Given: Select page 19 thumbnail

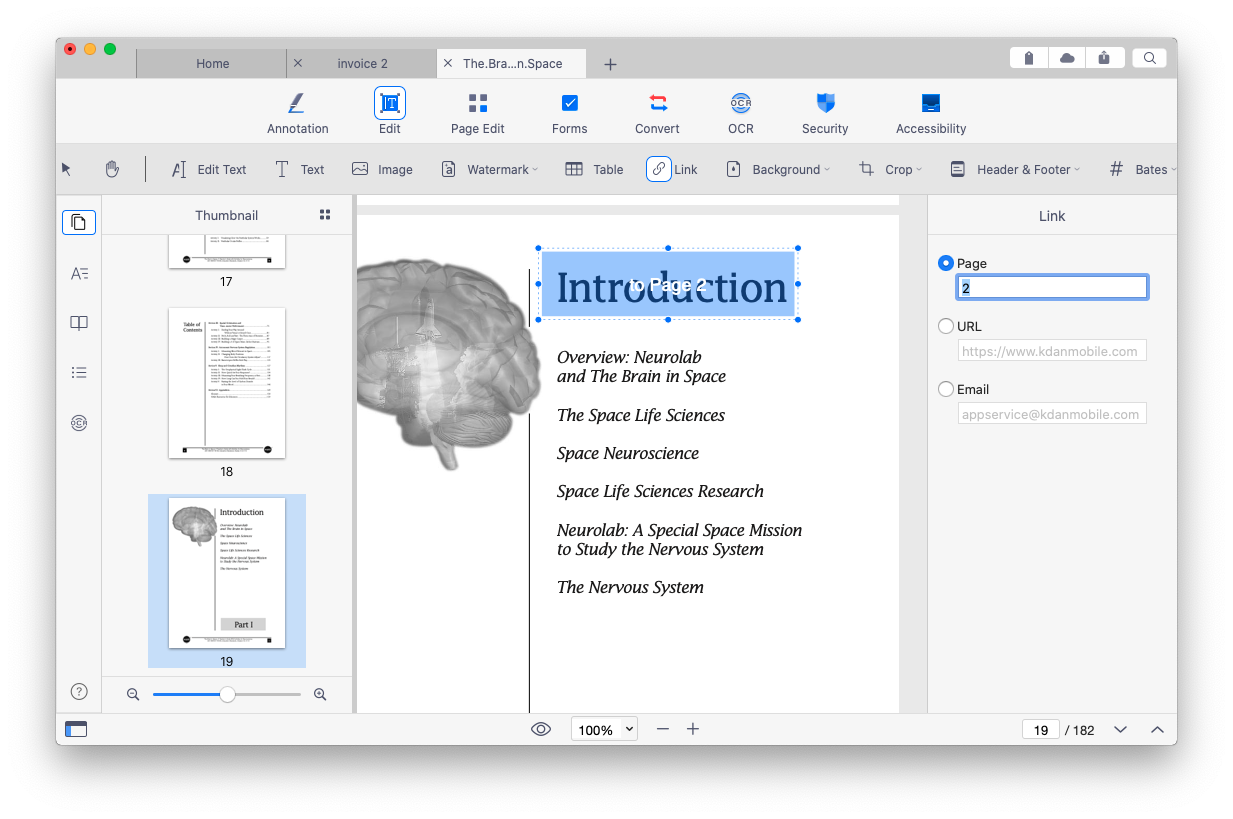Looking at the screenshot, I should [227, 573].
